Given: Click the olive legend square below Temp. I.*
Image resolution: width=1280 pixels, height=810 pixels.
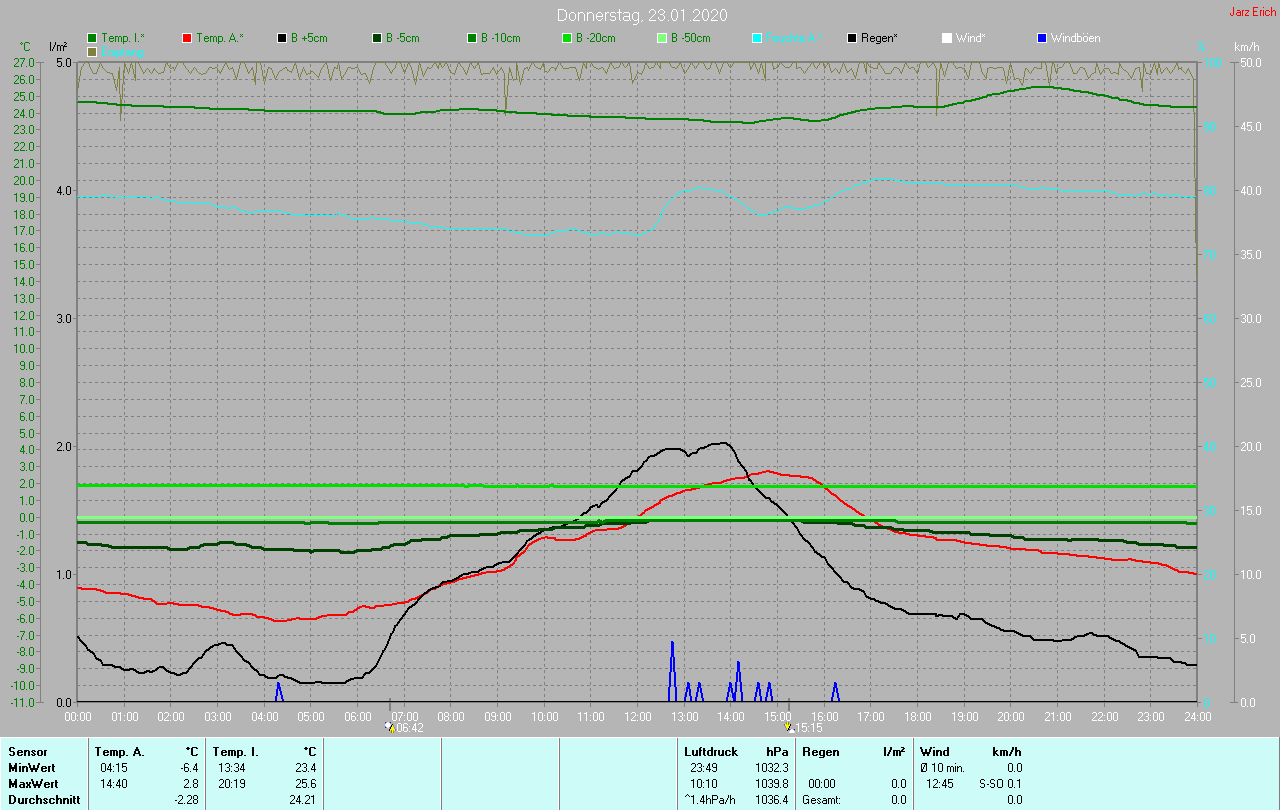Looking at the screenshot, I should click(x=92, y=51).
